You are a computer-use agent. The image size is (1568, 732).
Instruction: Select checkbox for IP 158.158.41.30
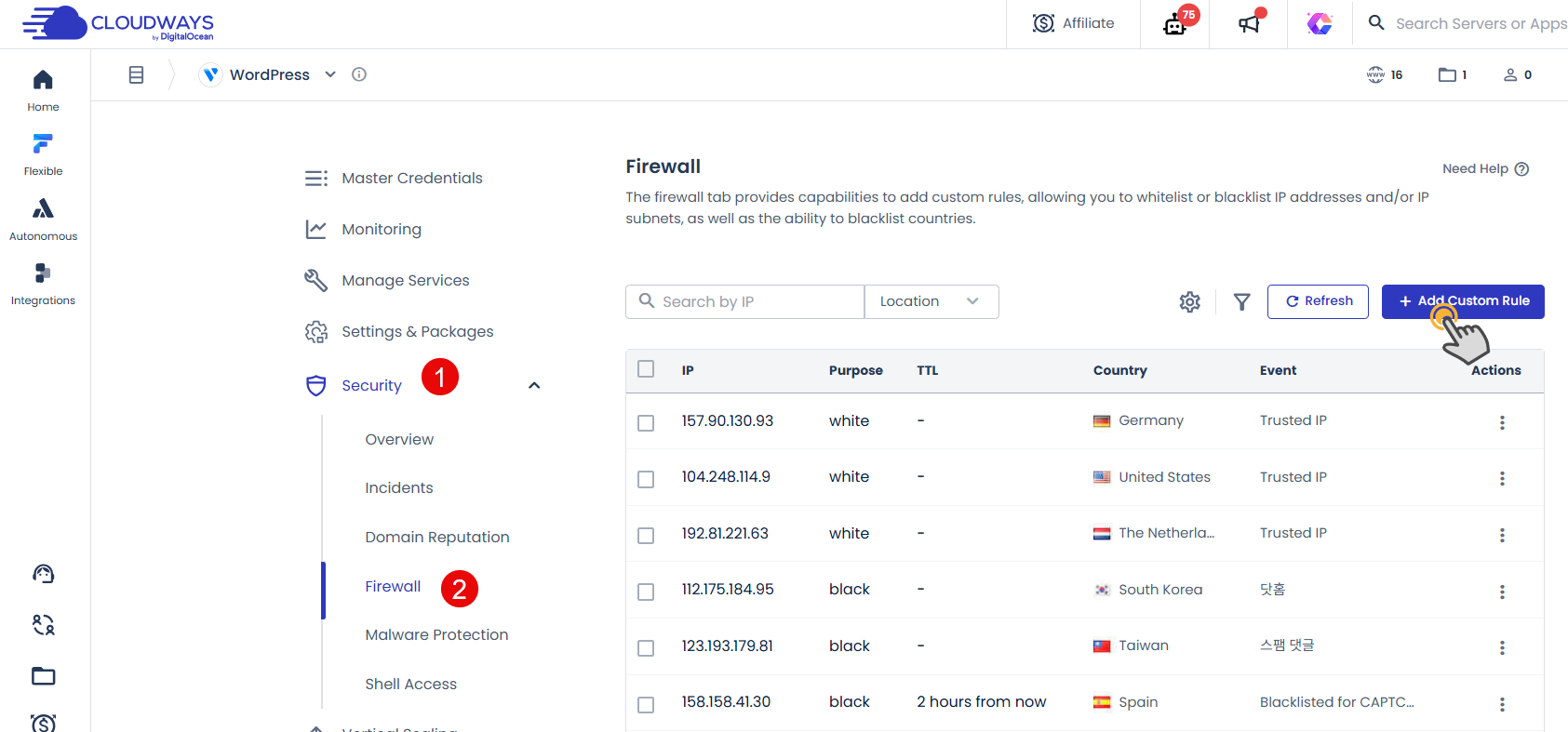coord(646,705)
